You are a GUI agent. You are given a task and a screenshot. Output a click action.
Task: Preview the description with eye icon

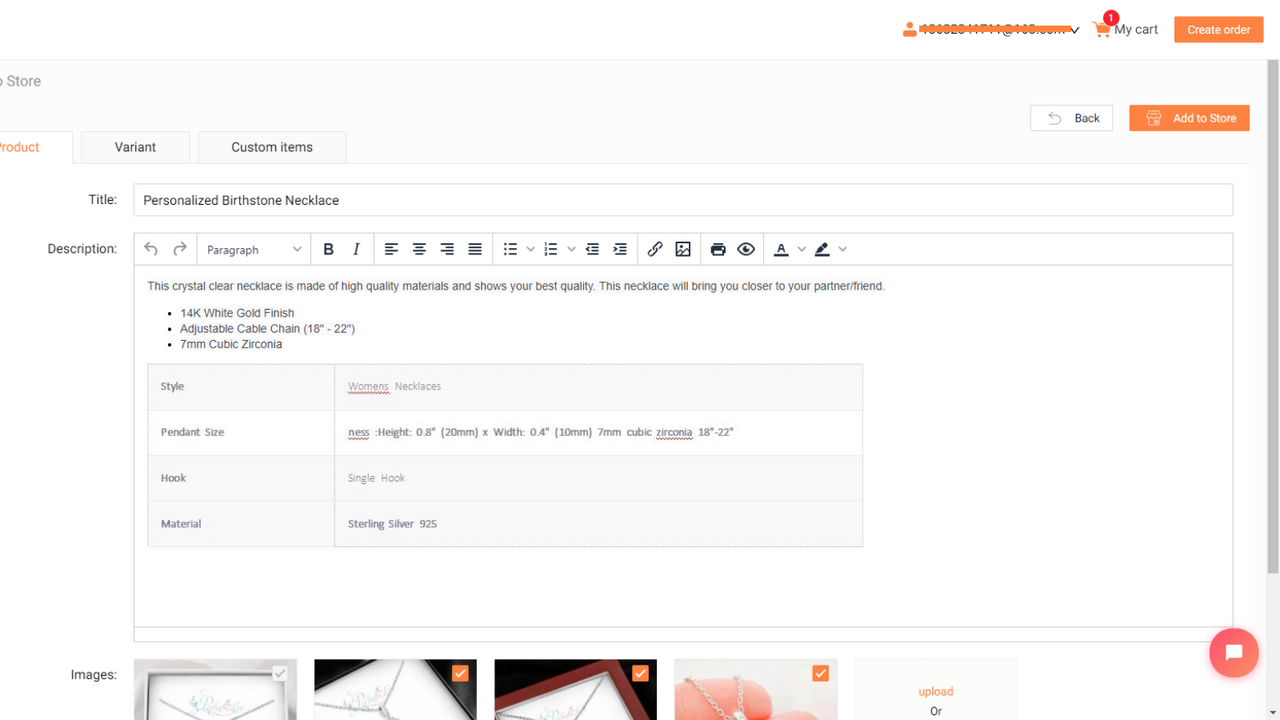point(746,249)
